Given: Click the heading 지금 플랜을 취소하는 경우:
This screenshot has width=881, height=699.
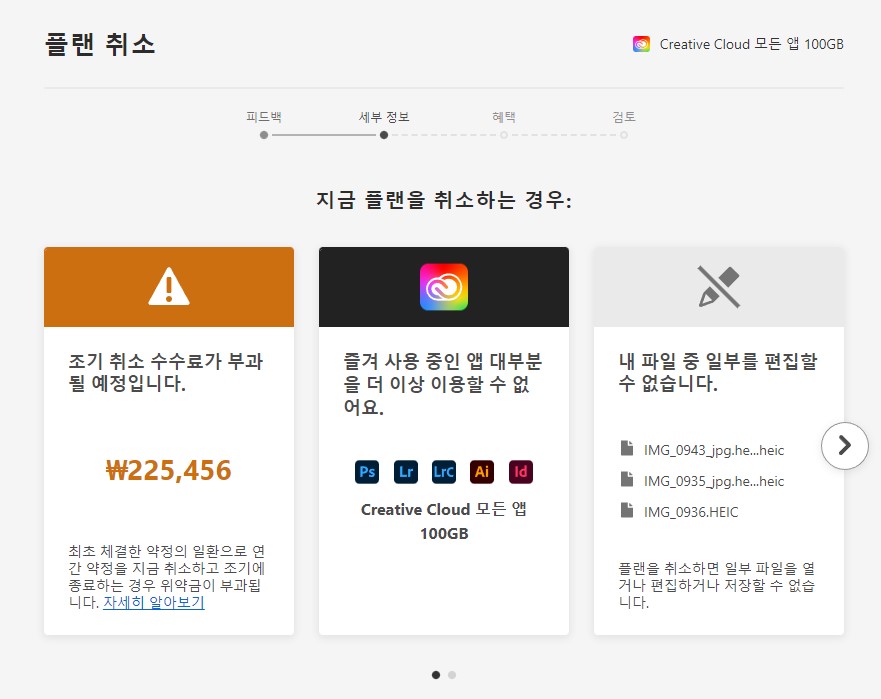Looking at the screenshot, I should (x=444, y=199).
